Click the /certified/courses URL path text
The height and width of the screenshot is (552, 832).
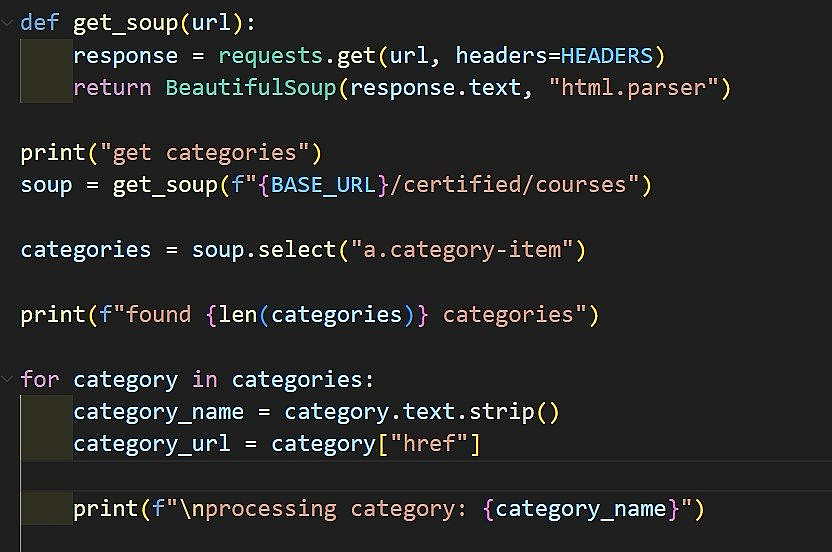(x=510, y=185)
